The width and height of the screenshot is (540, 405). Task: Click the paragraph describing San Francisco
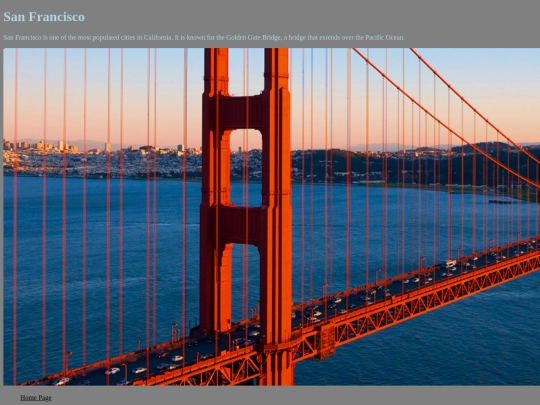click(204, 37)
